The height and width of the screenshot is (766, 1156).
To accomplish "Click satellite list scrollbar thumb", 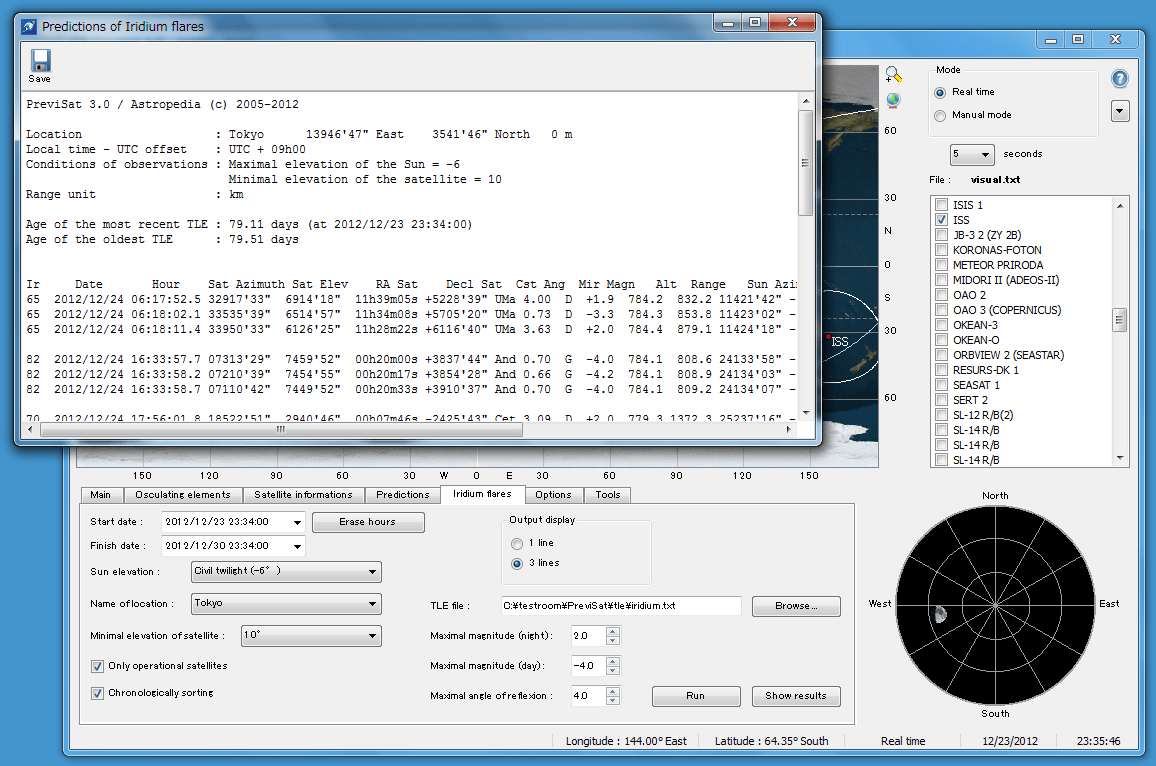I will click(x=1120, y=321).
